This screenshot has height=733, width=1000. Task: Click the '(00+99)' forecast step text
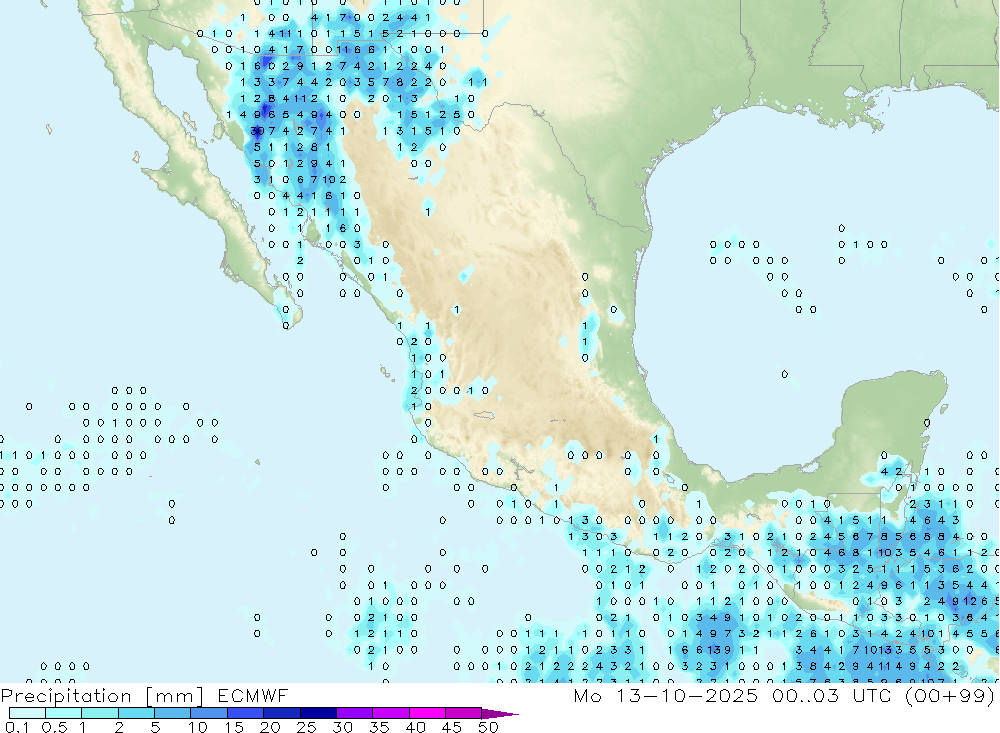(950, 695)
